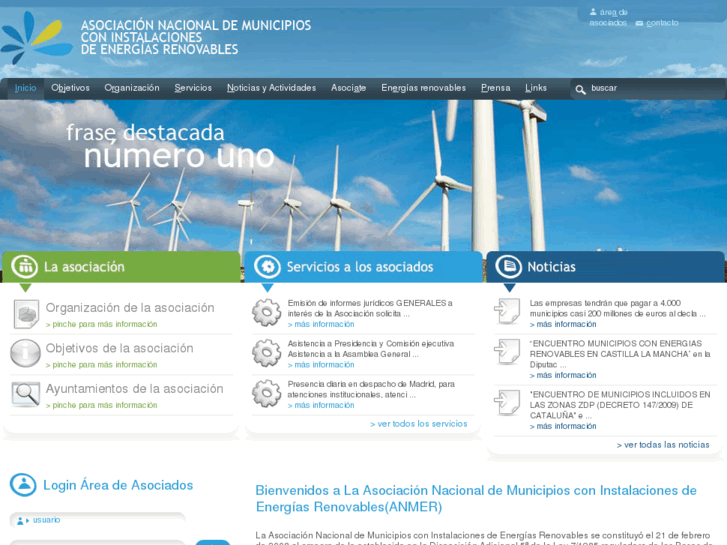Click the ASOCIACIÓN NACIONAL DE MUNICIPIOS site title
The height and width of the screenshot is (545, 727).
coord(196,37)
